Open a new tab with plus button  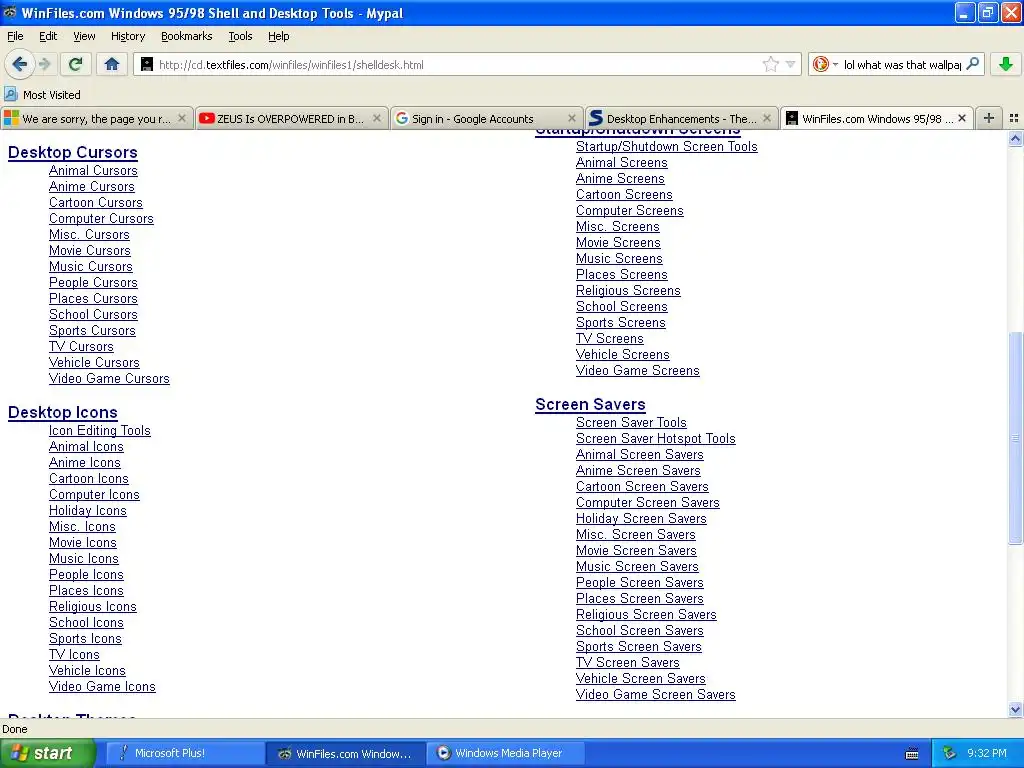[989, 118]
